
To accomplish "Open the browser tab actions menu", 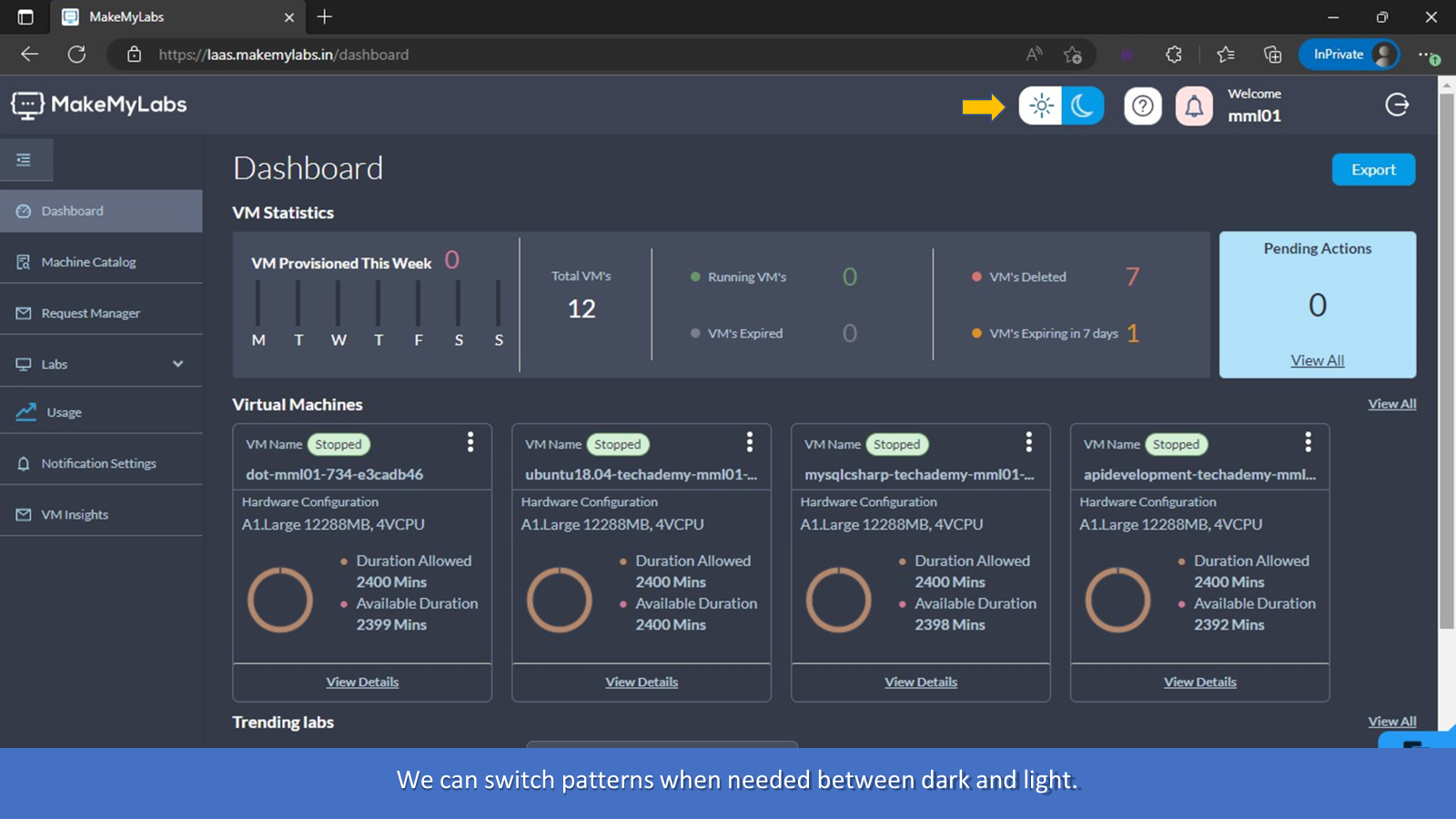I will [x=25, y=16].
